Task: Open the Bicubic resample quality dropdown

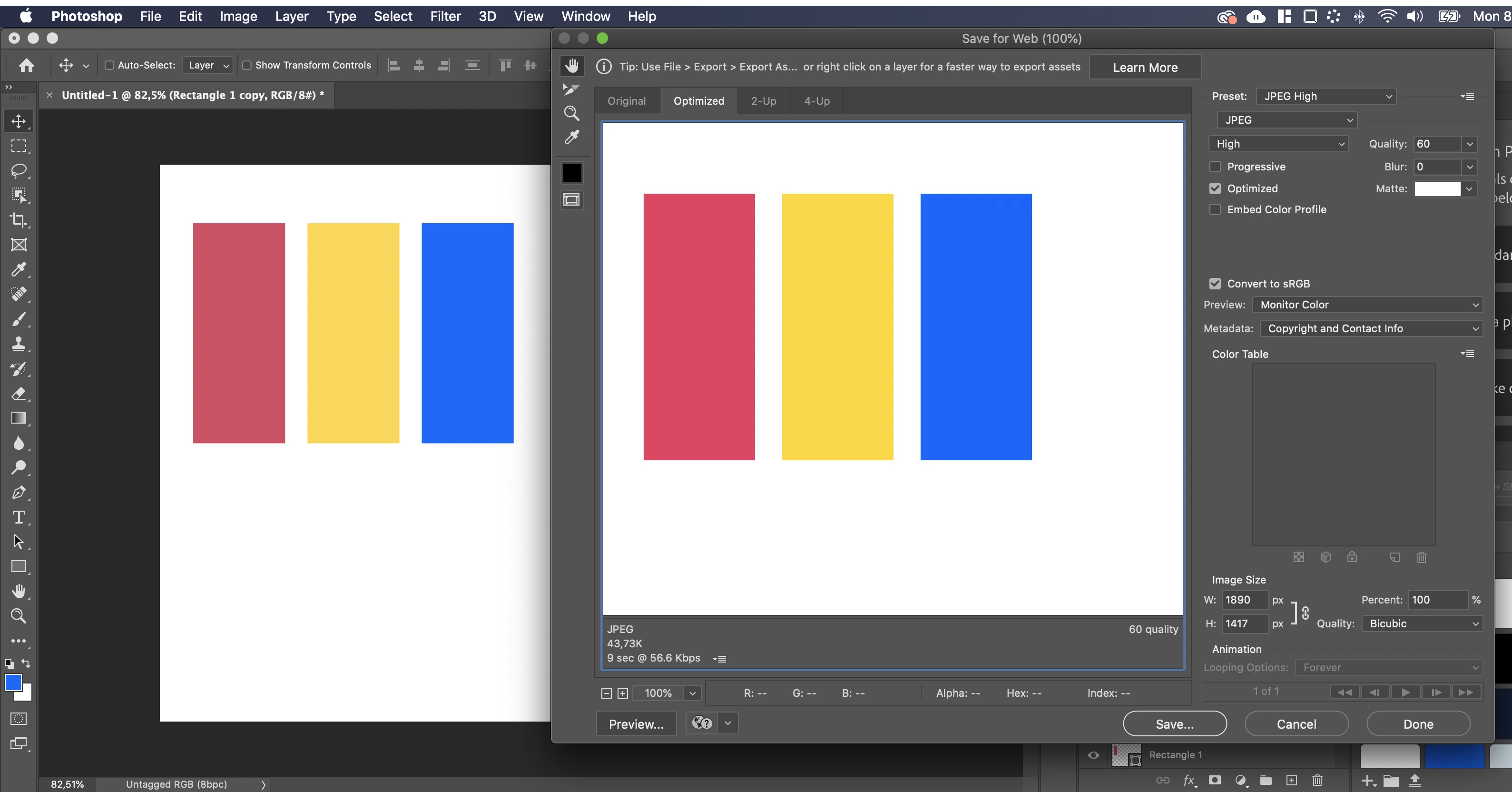Action: tap(1422, 624)
